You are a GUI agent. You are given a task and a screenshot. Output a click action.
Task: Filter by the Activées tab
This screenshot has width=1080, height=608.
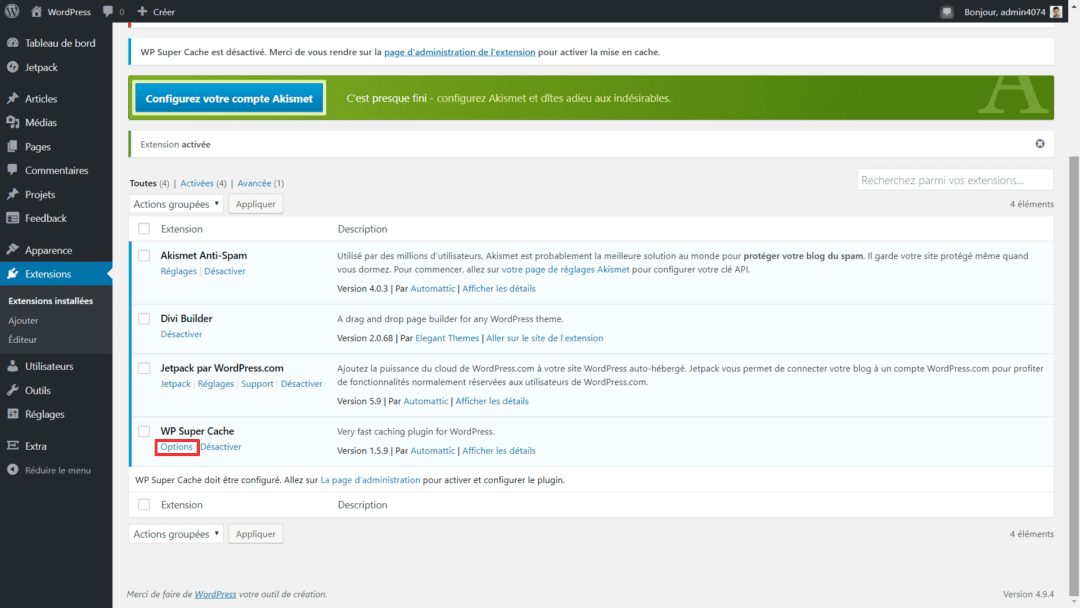197,183
